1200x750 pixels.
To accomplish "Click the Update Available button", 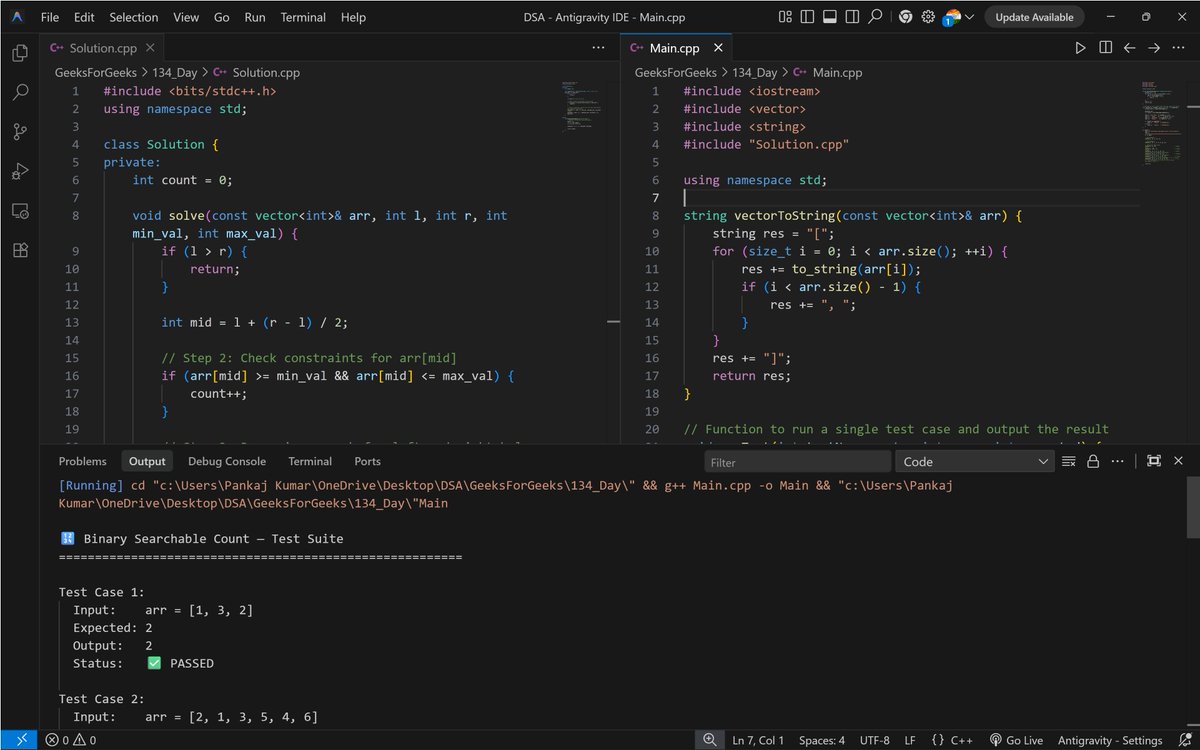I will coord(1034,17).
